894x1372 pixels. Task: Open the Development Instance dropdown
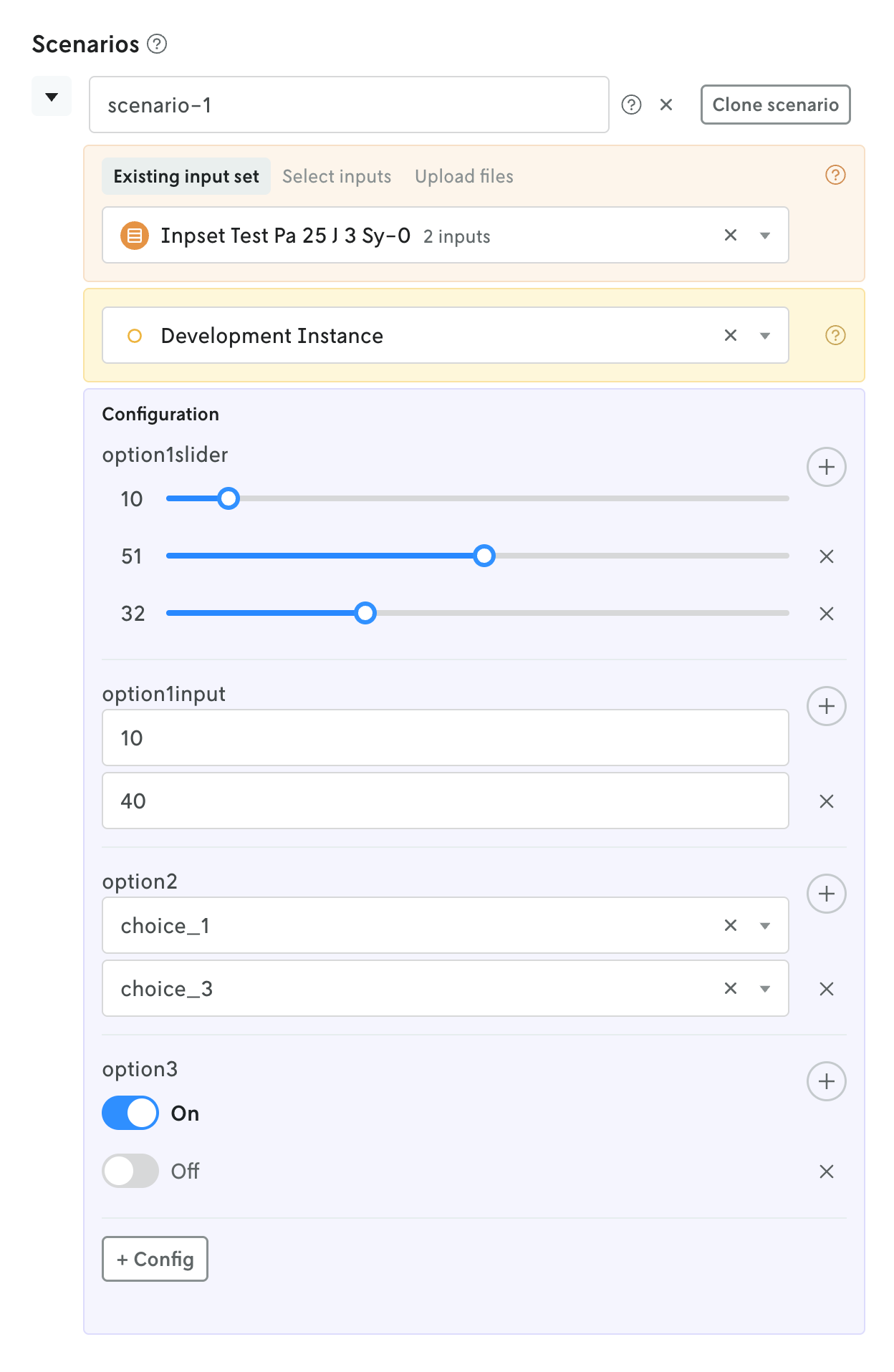pyautogui.click(x=765, y=336)
